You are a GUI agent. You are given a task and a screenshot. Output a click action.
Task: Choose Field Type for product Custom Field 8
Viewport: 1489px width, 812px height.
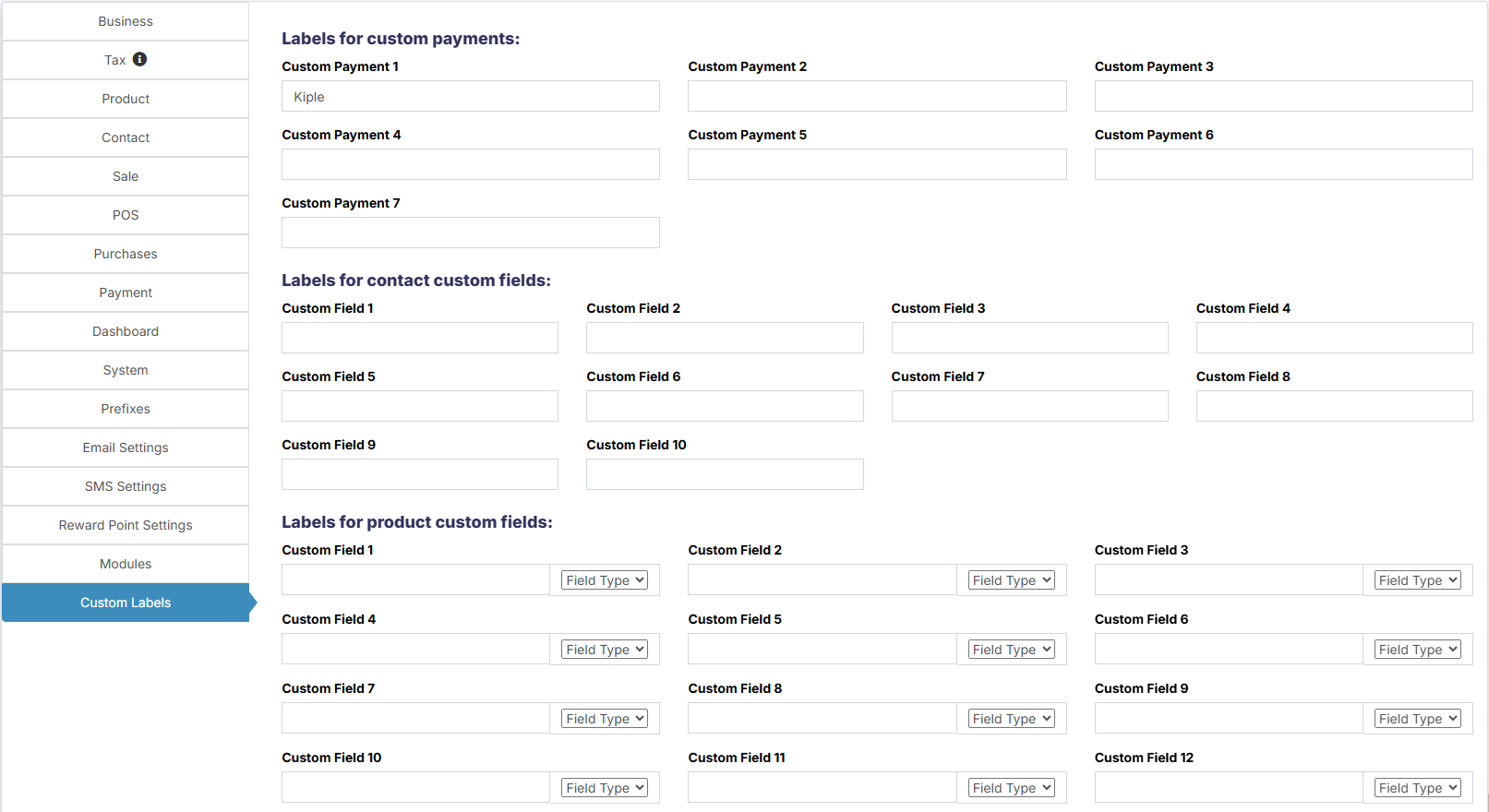click(x=1011, y=719)
